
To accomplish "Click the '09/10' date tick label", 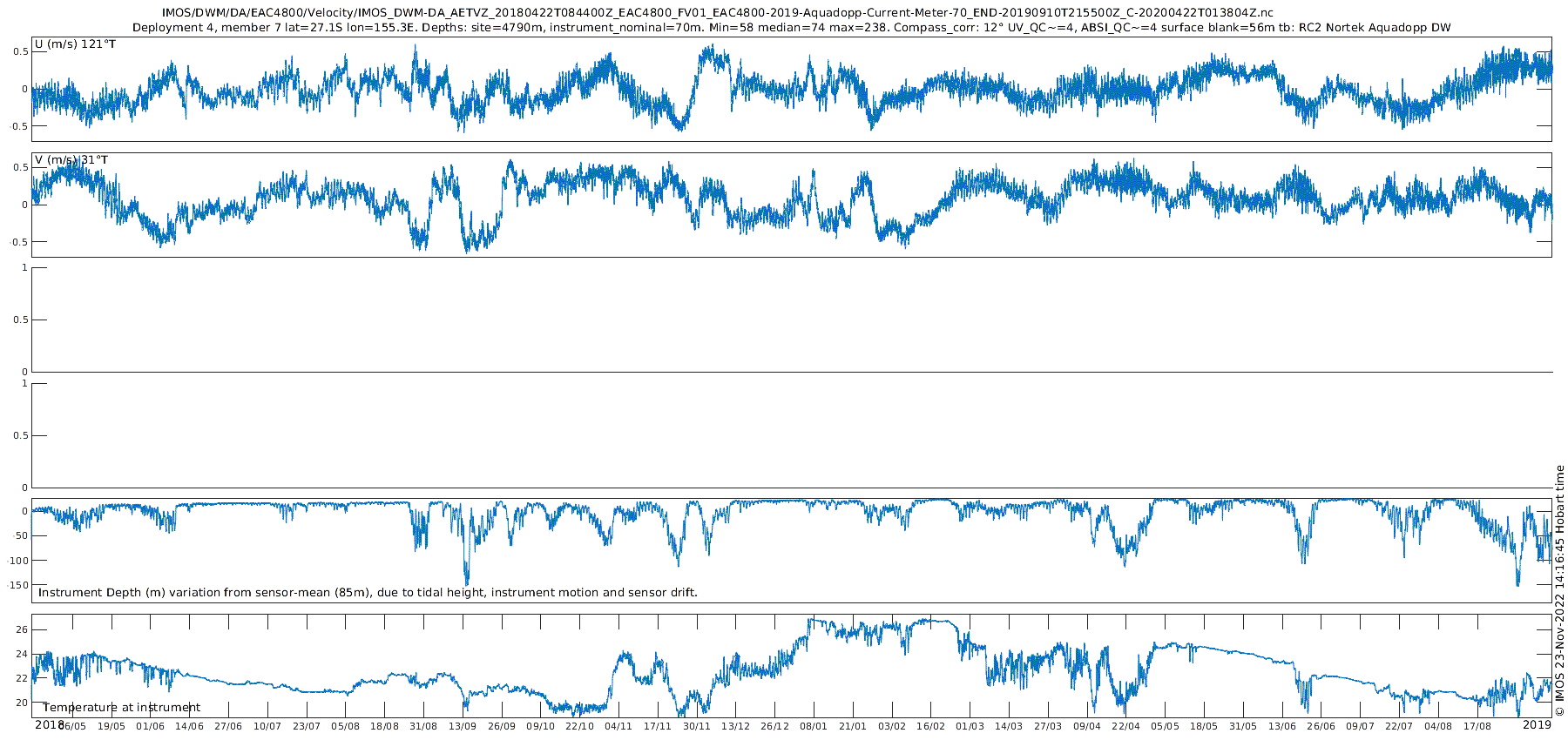I will click(x=540, y=726).
